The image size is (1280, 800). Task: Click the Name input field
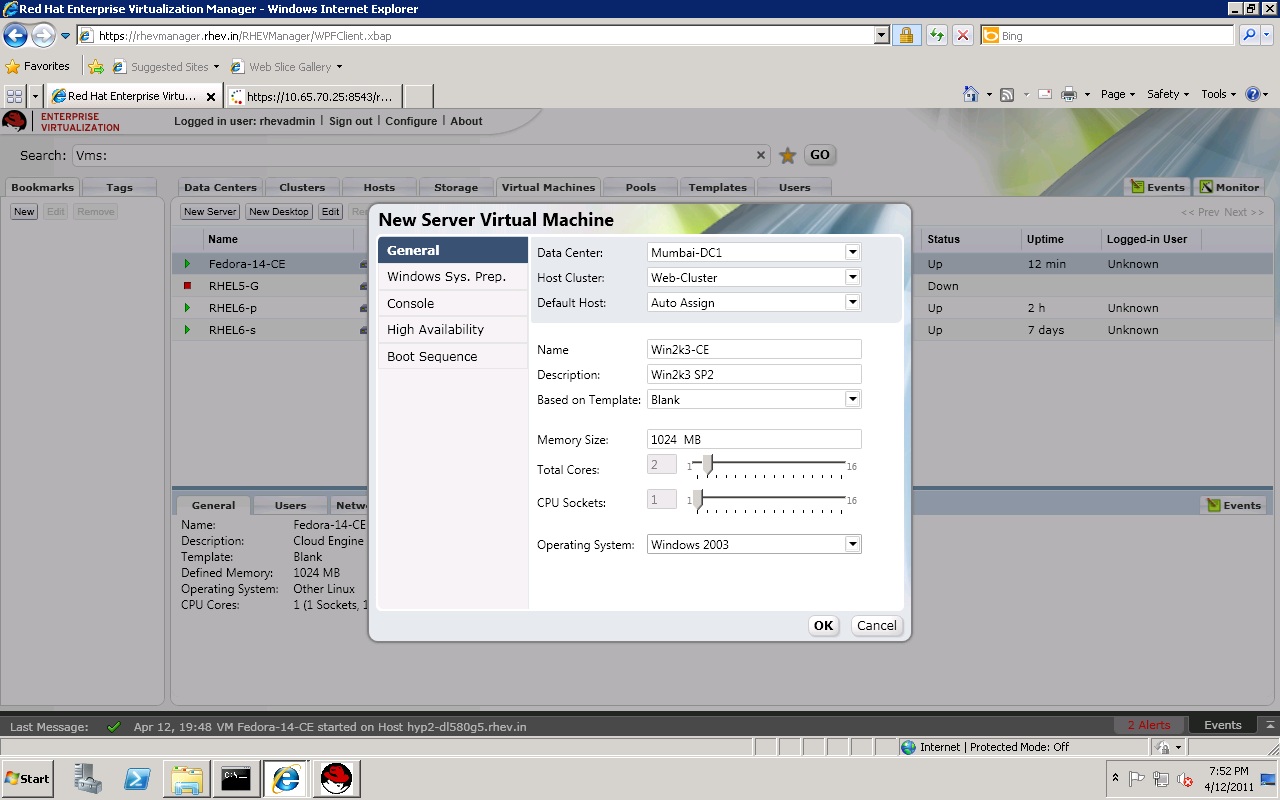click(754, 350)
